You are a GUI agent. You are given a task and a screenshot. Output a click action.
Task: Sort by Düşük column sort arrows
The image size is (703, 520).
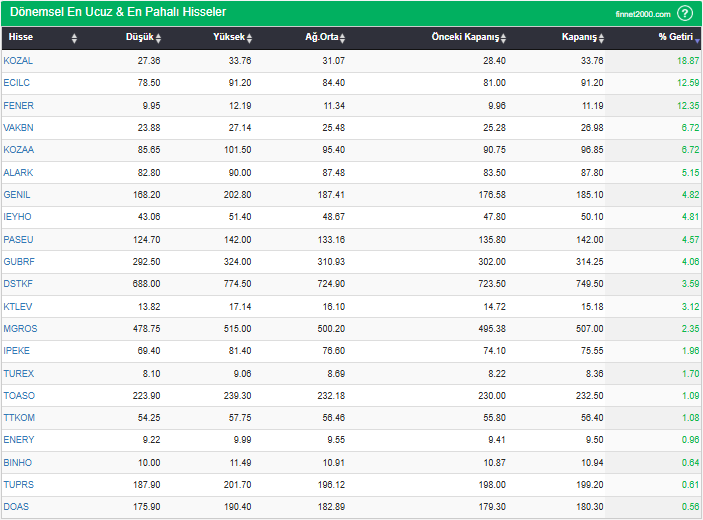coord(158,38)
